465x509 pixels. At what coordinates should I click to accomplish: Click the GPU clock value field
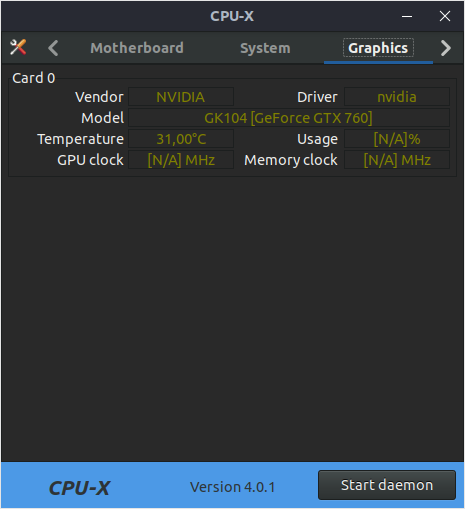tap(181, 160)
